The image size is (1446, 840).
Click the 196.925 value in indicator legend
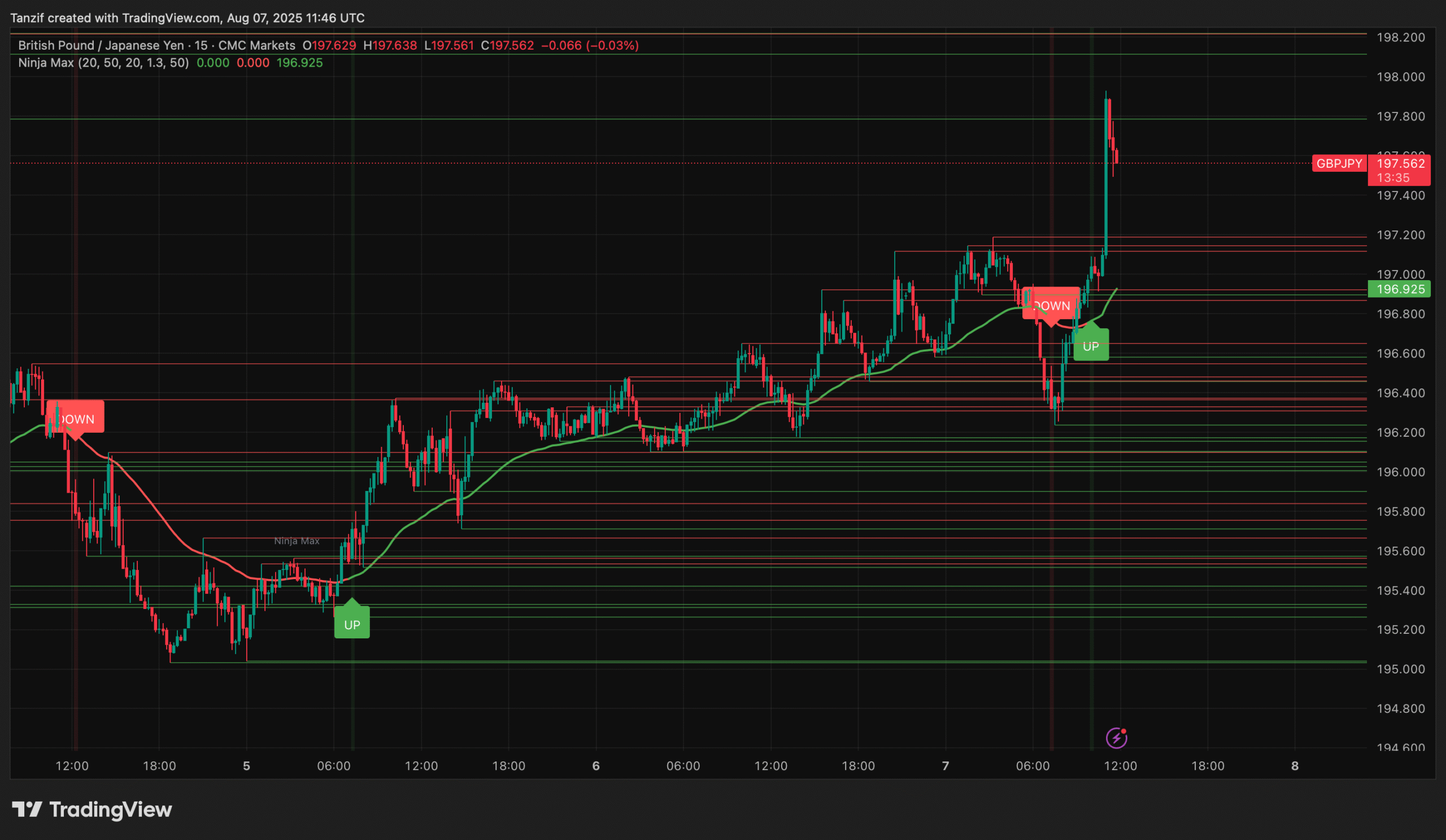[x=299, y=63]
